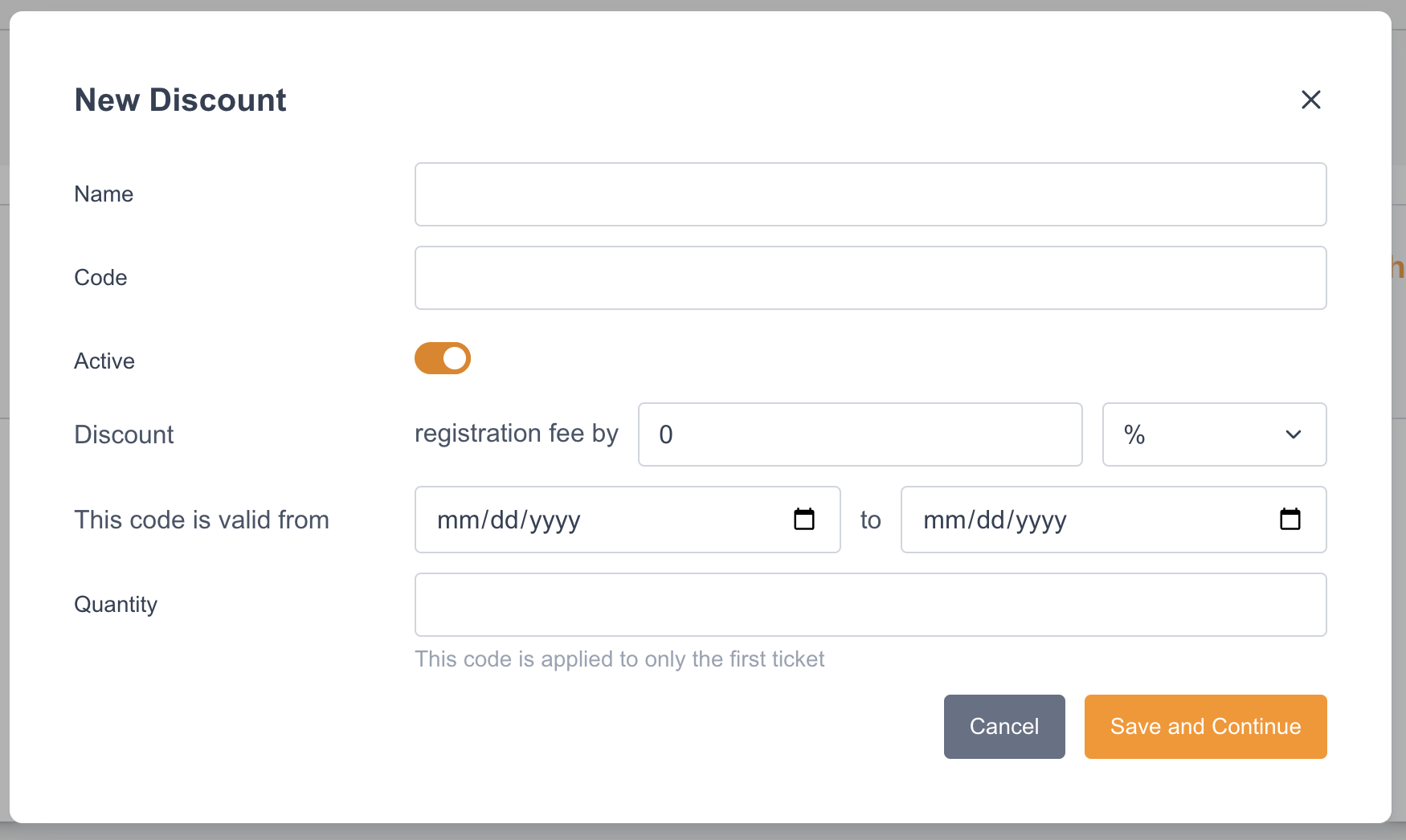
Task: Click the 'This code is valid from' label
Action: click(202, 520)
